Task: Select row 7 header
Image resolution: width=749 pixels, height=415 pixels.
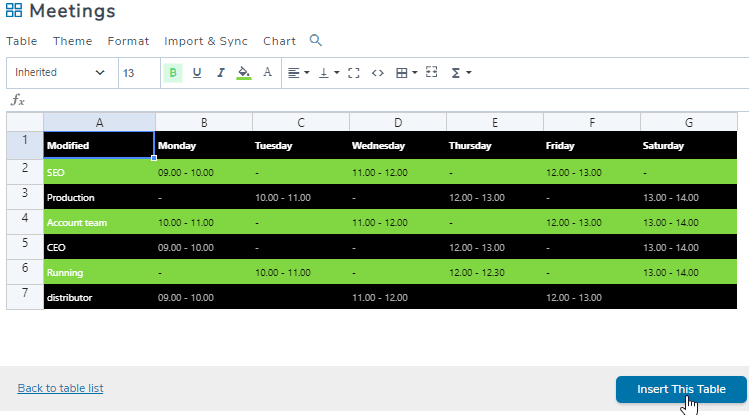Action: tap(25, 297)
